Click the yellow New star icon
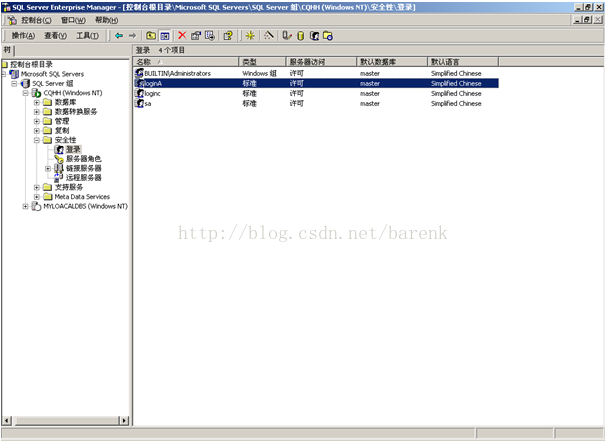607x445 pixels. [x=250, y=36]
